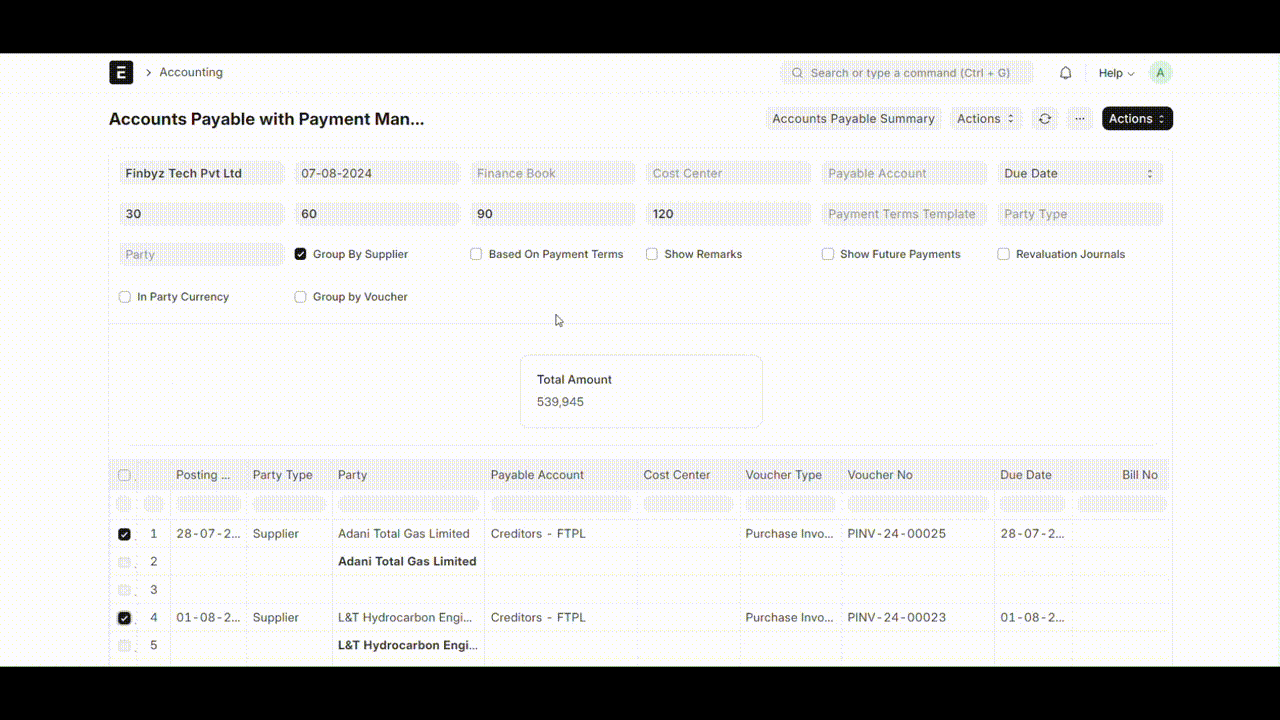The height and width of the screenshot is (720, 1280).
Task: Click the Voucher Type column header
Action: 791,475
